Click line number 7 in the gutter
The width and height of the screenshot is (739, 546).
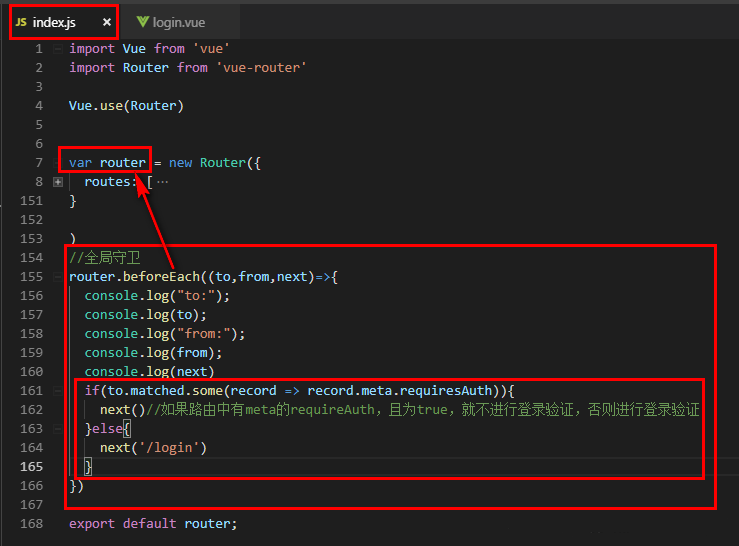pos(39,163)
